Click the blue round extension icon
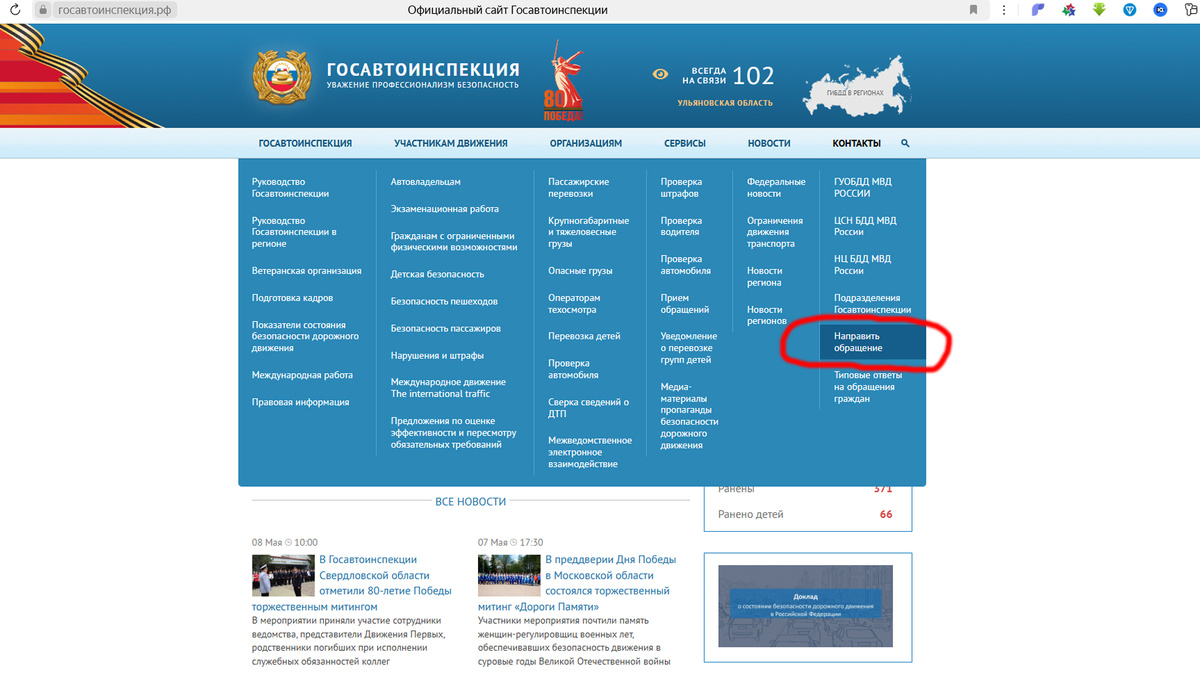The height and width of the screenshot is (675, 1200). (x=1160, y=10)
